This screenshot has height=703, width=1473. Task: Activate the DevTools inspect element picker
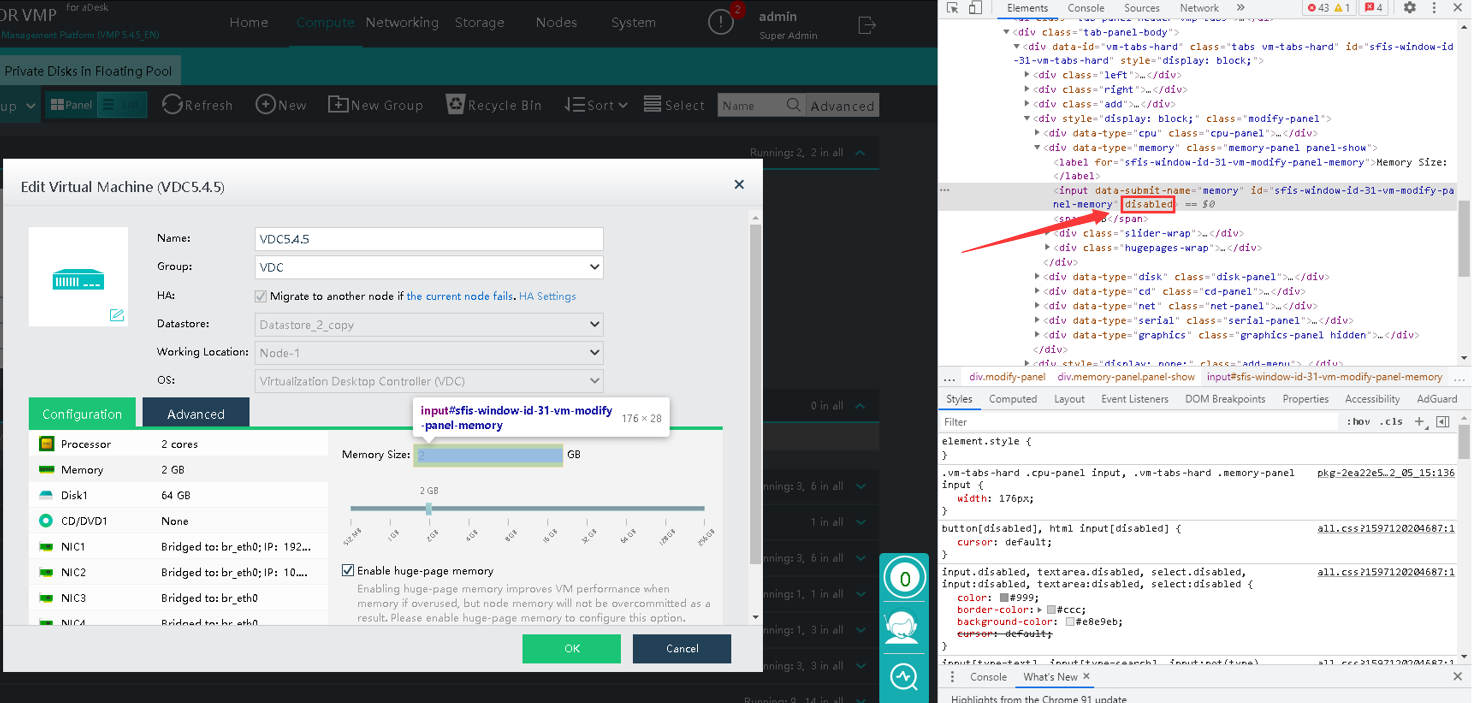tap(952, 8)
